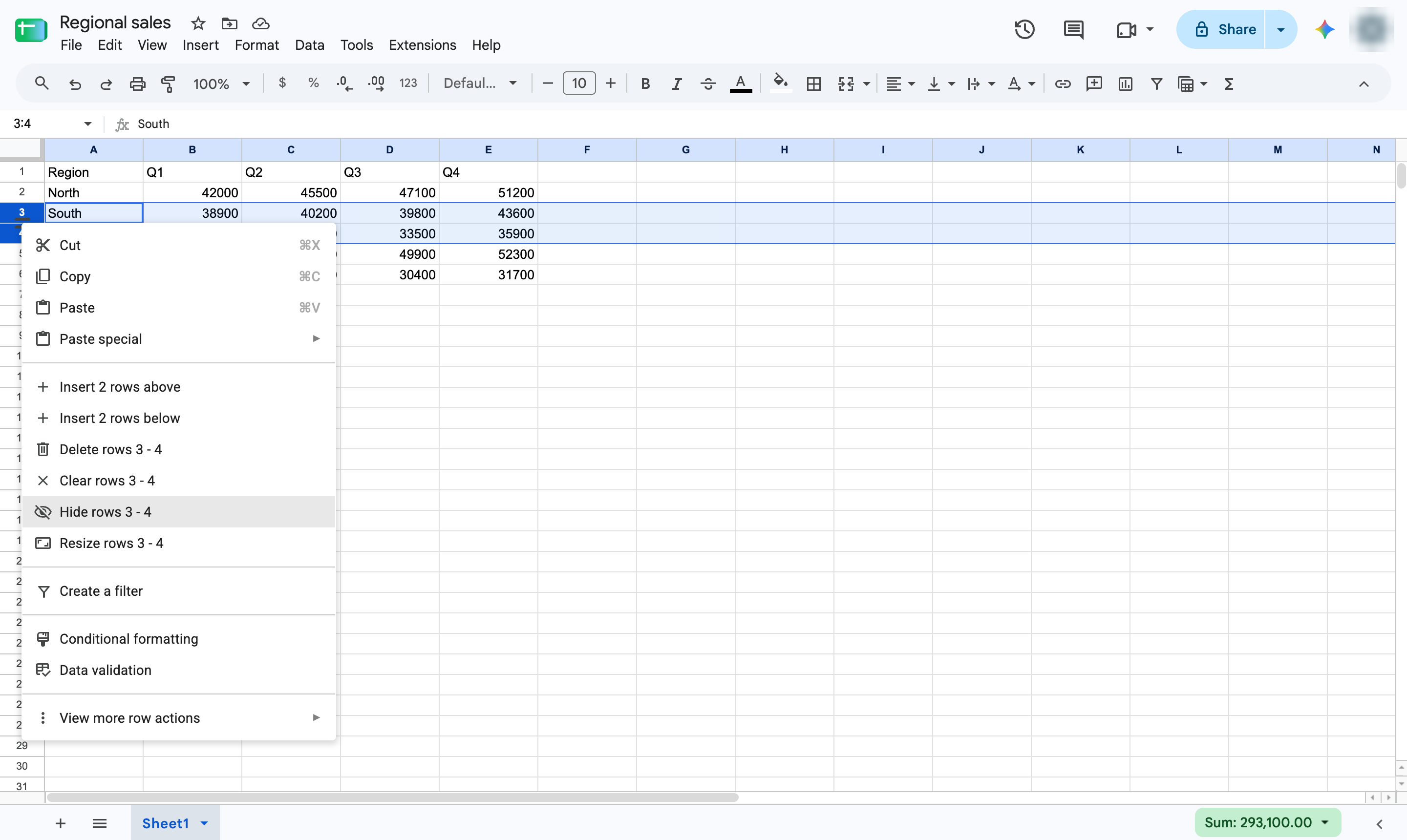Click the font size input field
Image resolution: width=1407 pixels, height=840 pixels.
[578, 83]
